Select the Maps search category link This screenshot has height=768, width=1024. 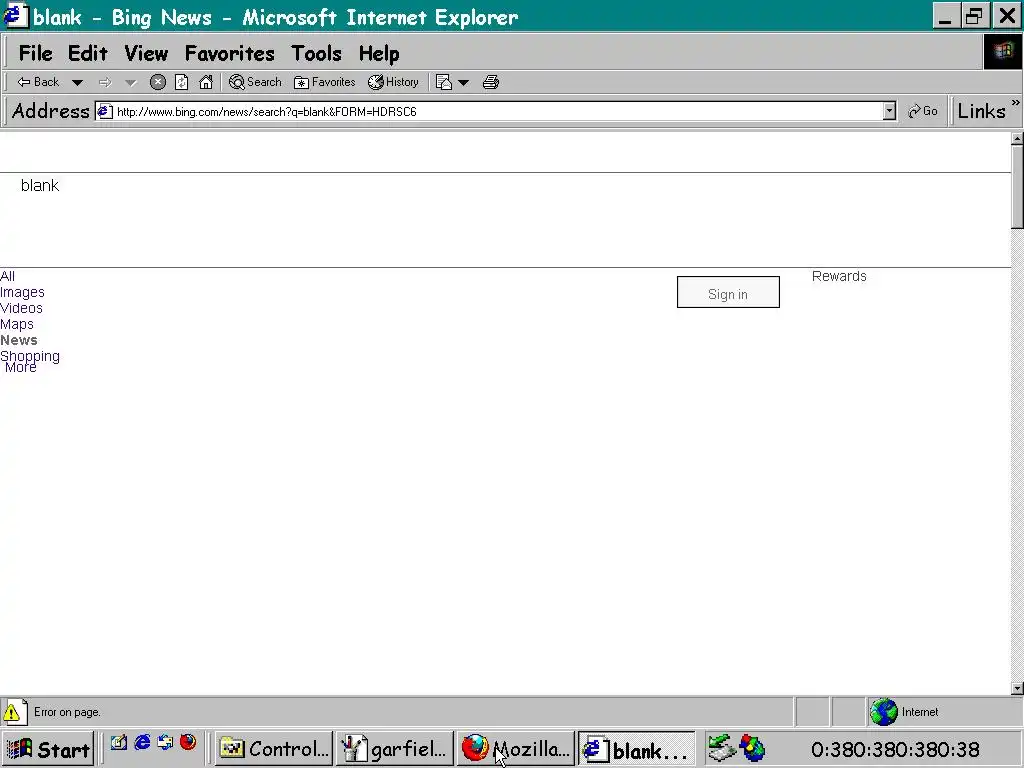pyautogui.click(x=16, y=325)
